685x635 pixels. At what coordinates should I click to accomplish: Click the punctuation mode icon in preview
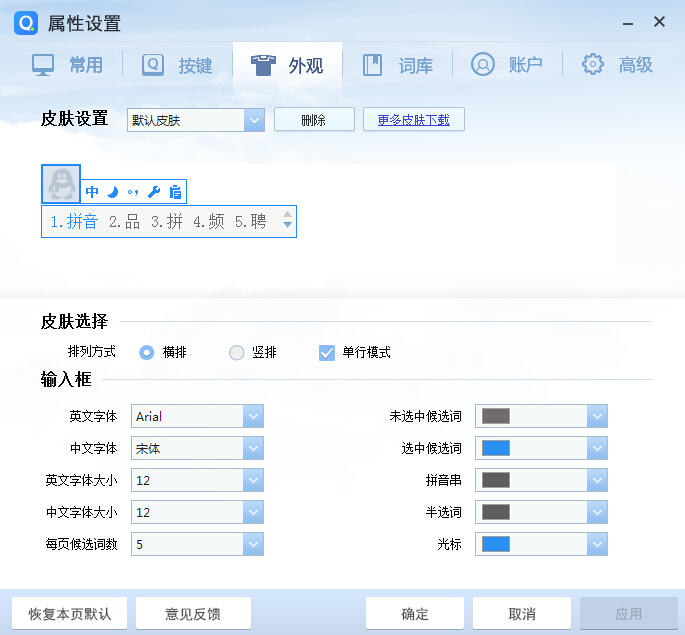(133, 192)
